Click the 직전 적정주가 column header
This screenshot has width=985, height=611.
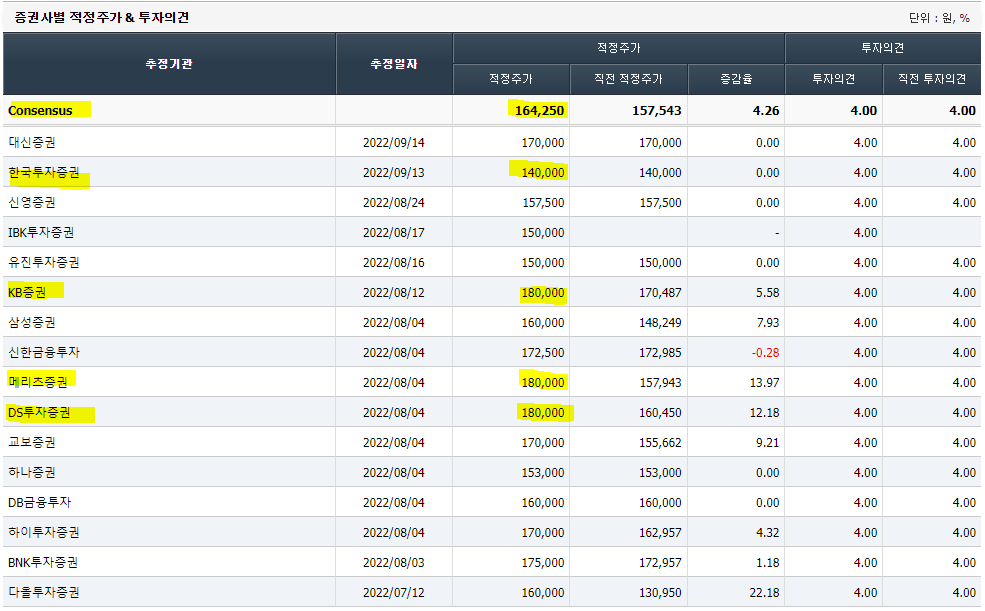click(x=628, y=79)
